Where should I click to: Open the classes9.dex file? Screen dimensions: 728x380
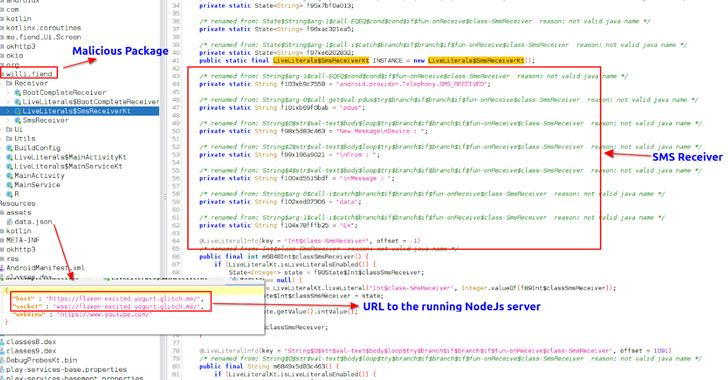[31, 351]
